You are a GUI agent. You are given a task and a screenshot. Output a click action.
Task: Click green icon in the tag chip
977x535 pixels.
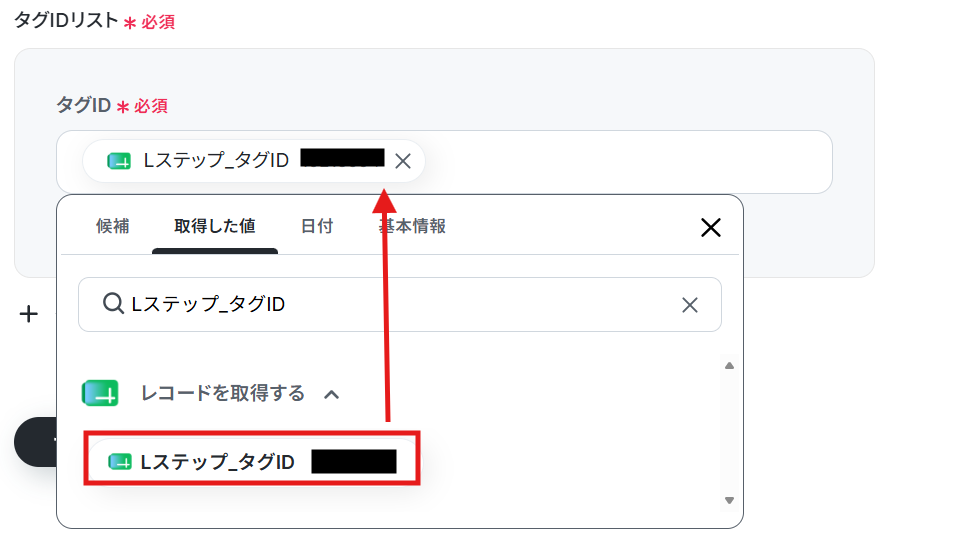(x=118, y=161)
